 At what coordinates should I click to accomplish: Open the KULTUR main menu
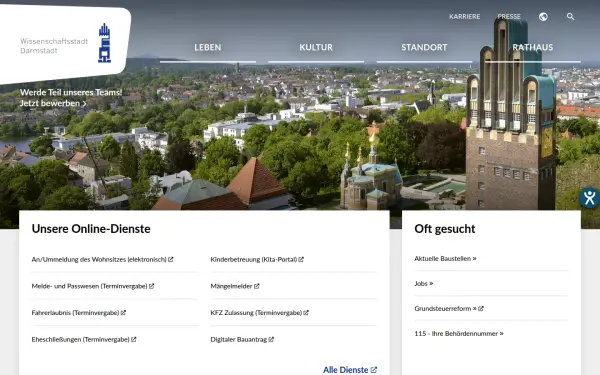(316, 47)
